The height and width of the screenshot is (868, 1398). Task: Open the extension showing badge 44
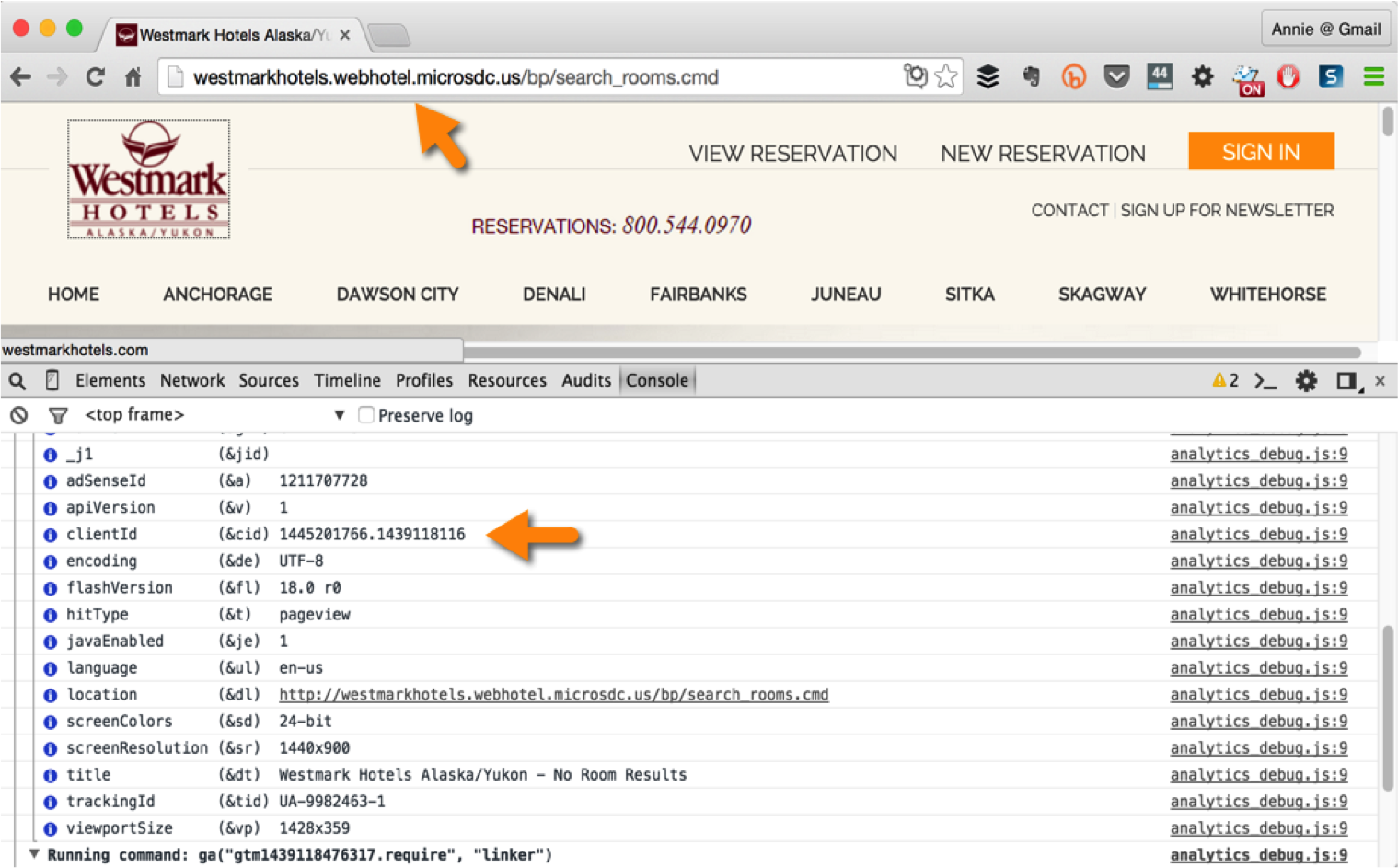click(1160, 76)
